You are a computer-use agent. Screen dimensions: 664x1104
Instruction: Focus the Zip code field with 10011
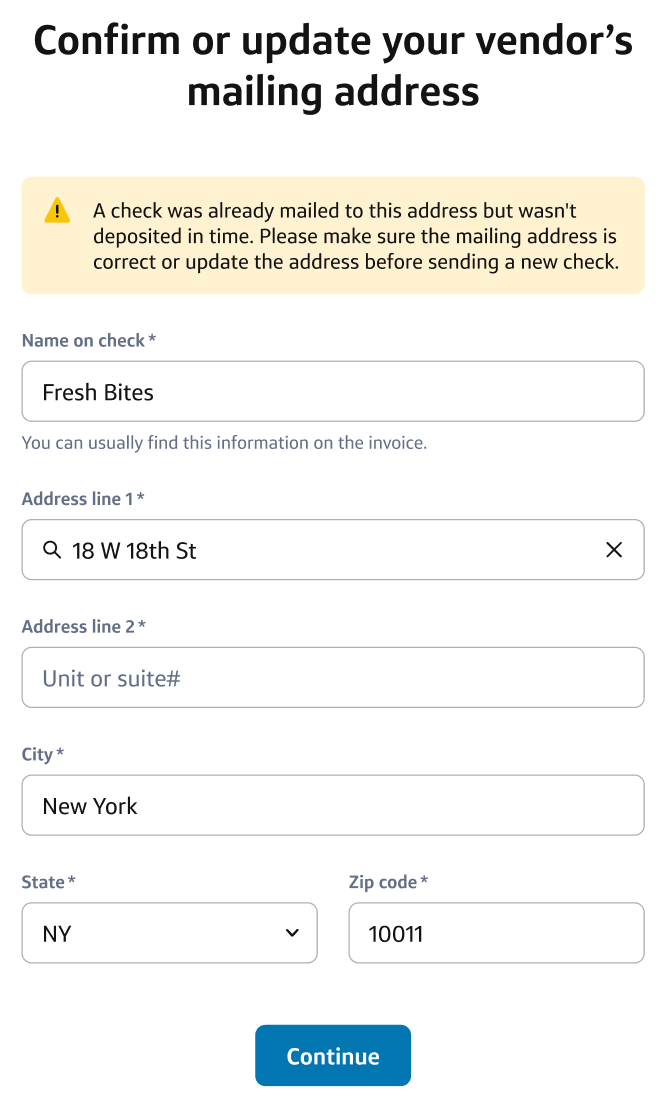[495, 933]
